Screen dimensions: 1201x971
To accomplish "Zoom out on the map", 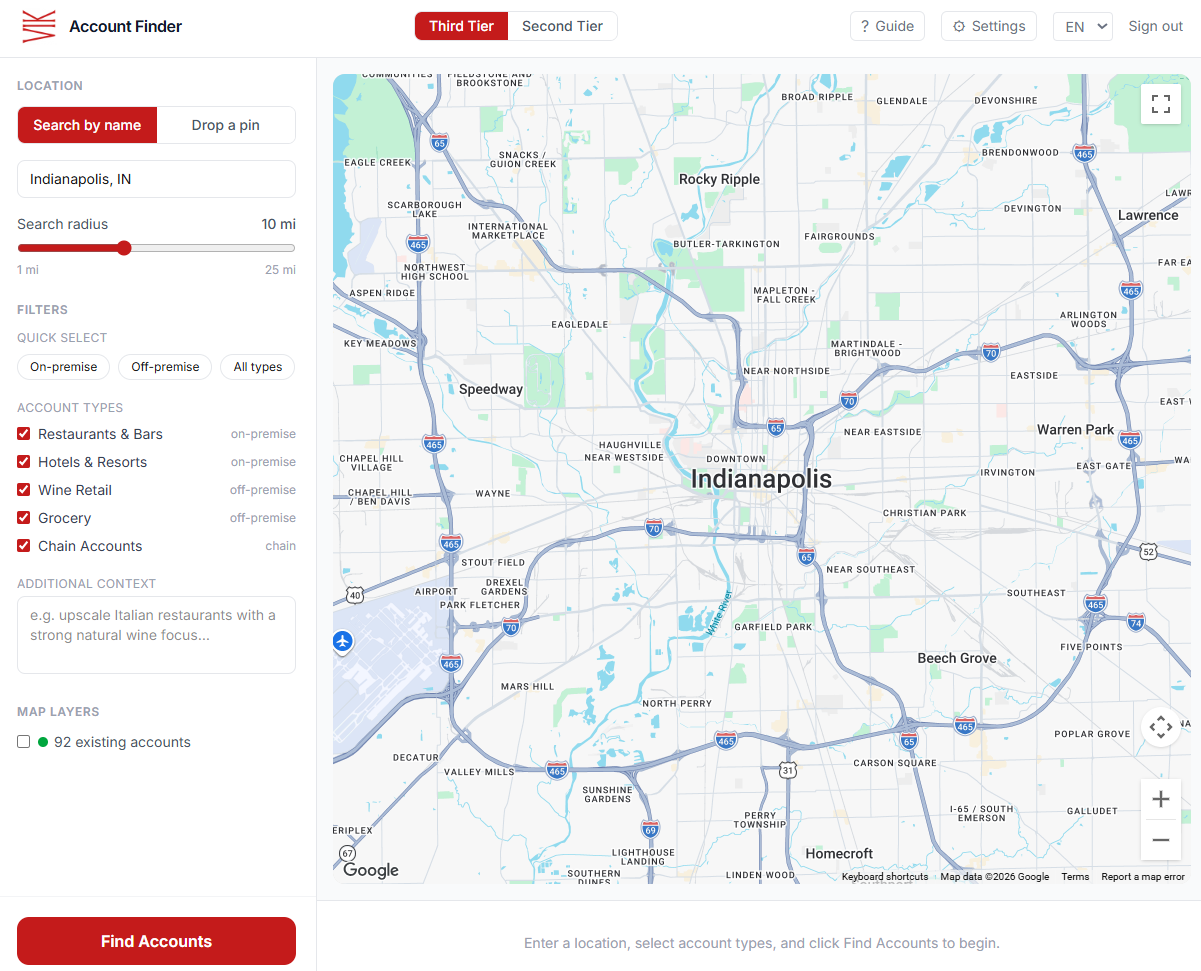I will tap(1161, 840).
